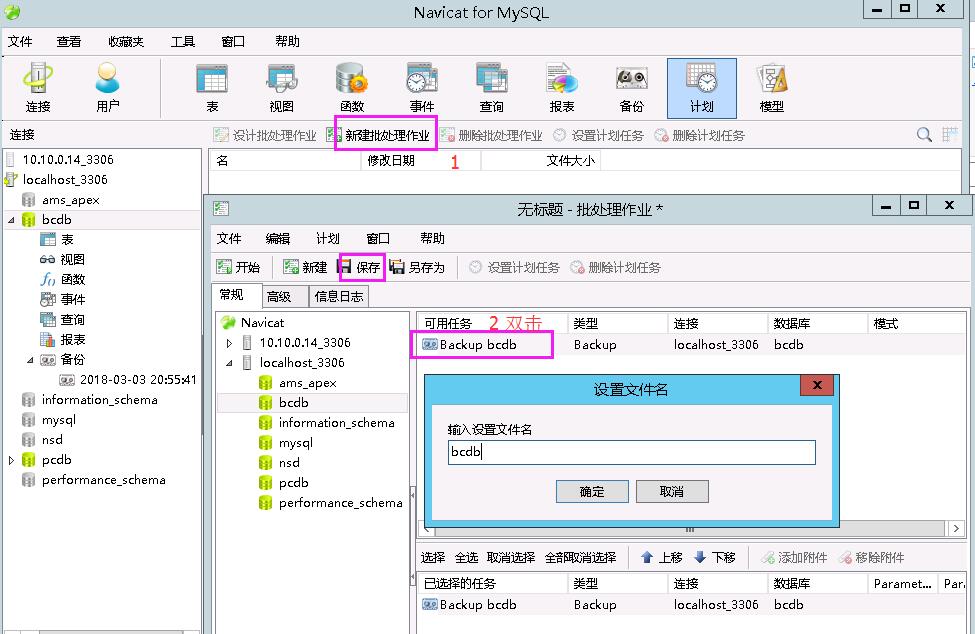Expand the pcdb database in sidebar
975x634 pixels.
tap(12, 460)
